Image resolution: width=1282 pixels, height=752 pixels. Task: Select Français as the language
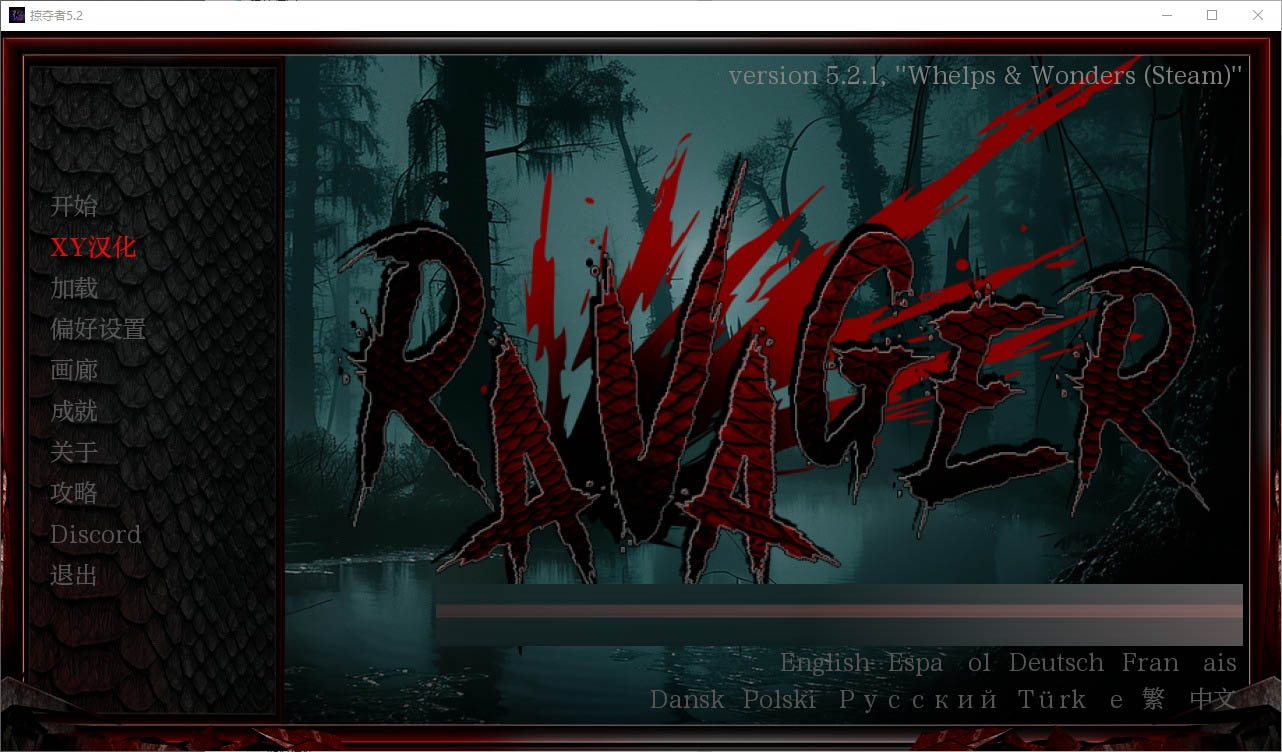(x=1179, y=663)
